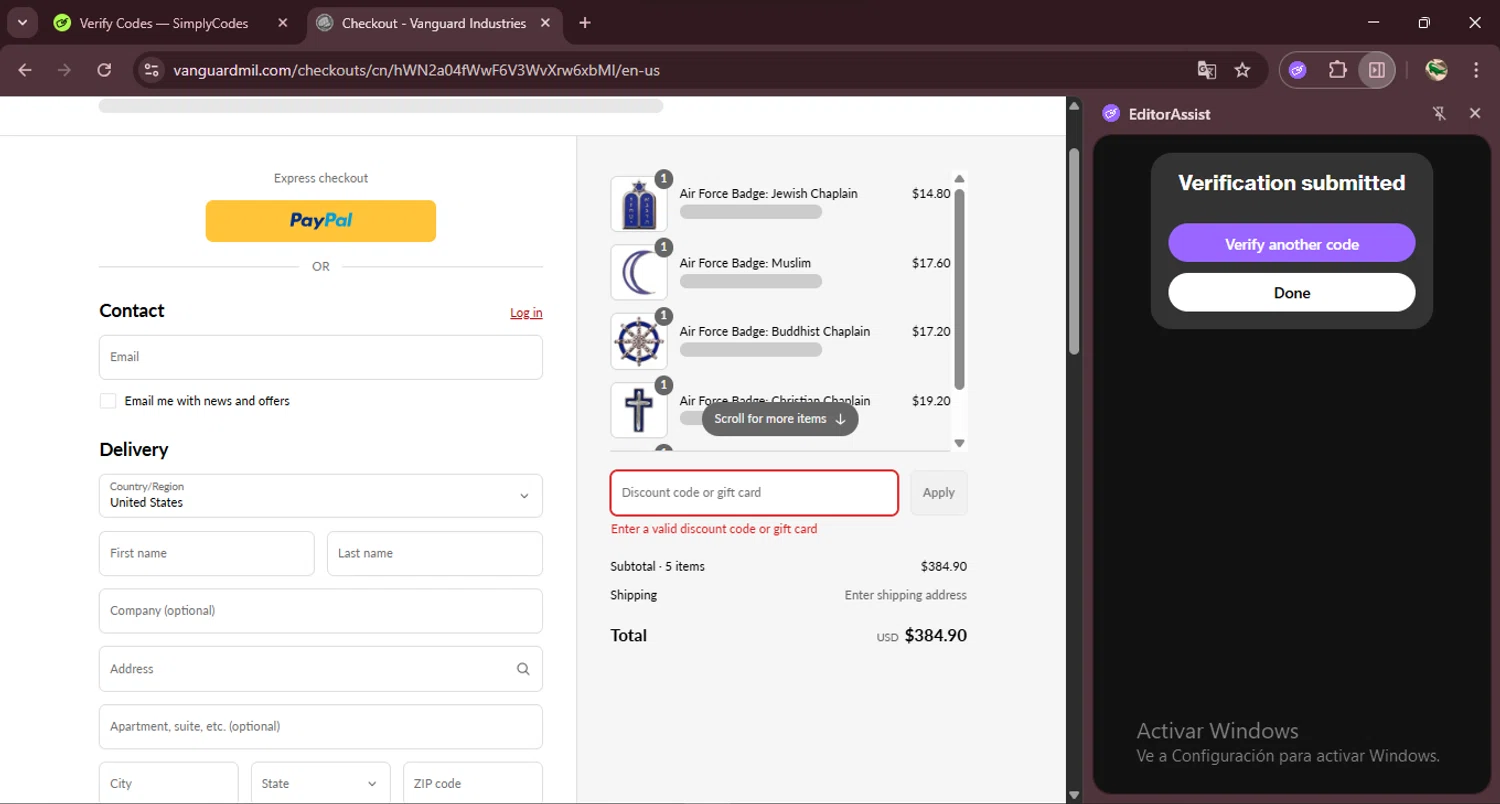Open a new browser tab
The image size is (1500, 804).
[x=585, y=23]
